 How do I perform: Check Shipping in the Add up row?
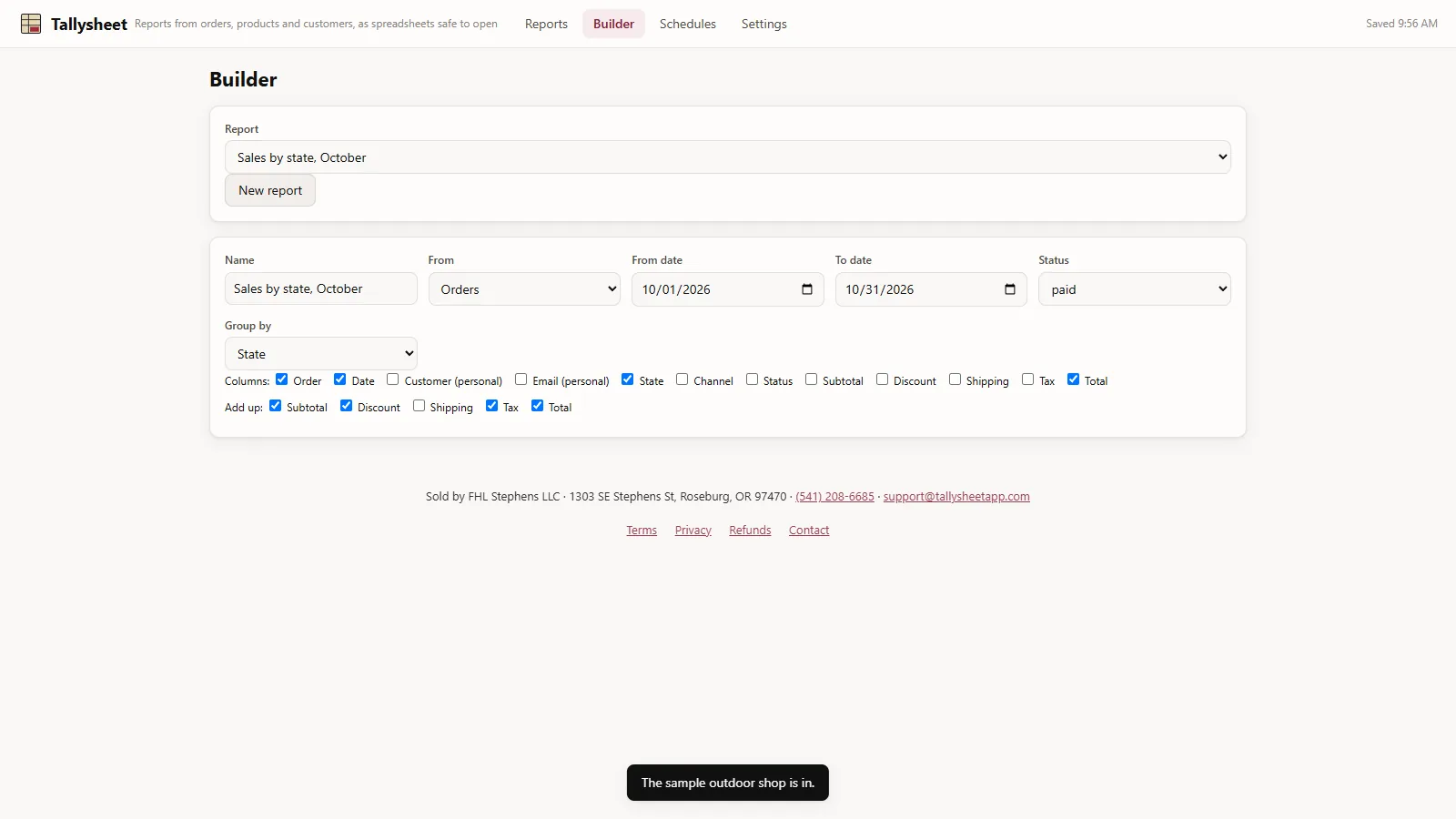click(x=420, y=406)
